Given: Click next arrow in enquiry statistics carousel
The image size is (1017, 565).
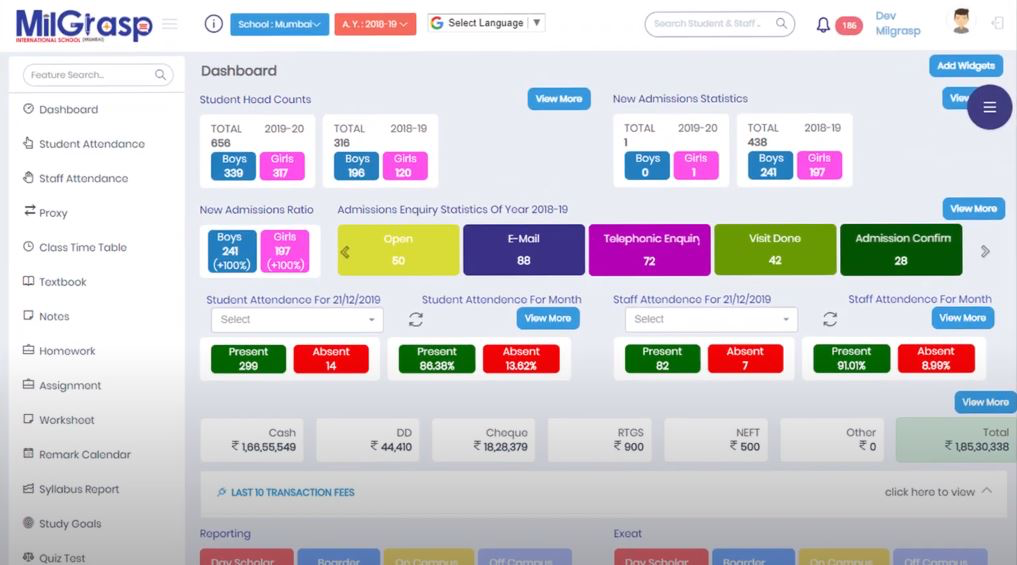Looking at the screenshot, I should [x=985, y=251].
